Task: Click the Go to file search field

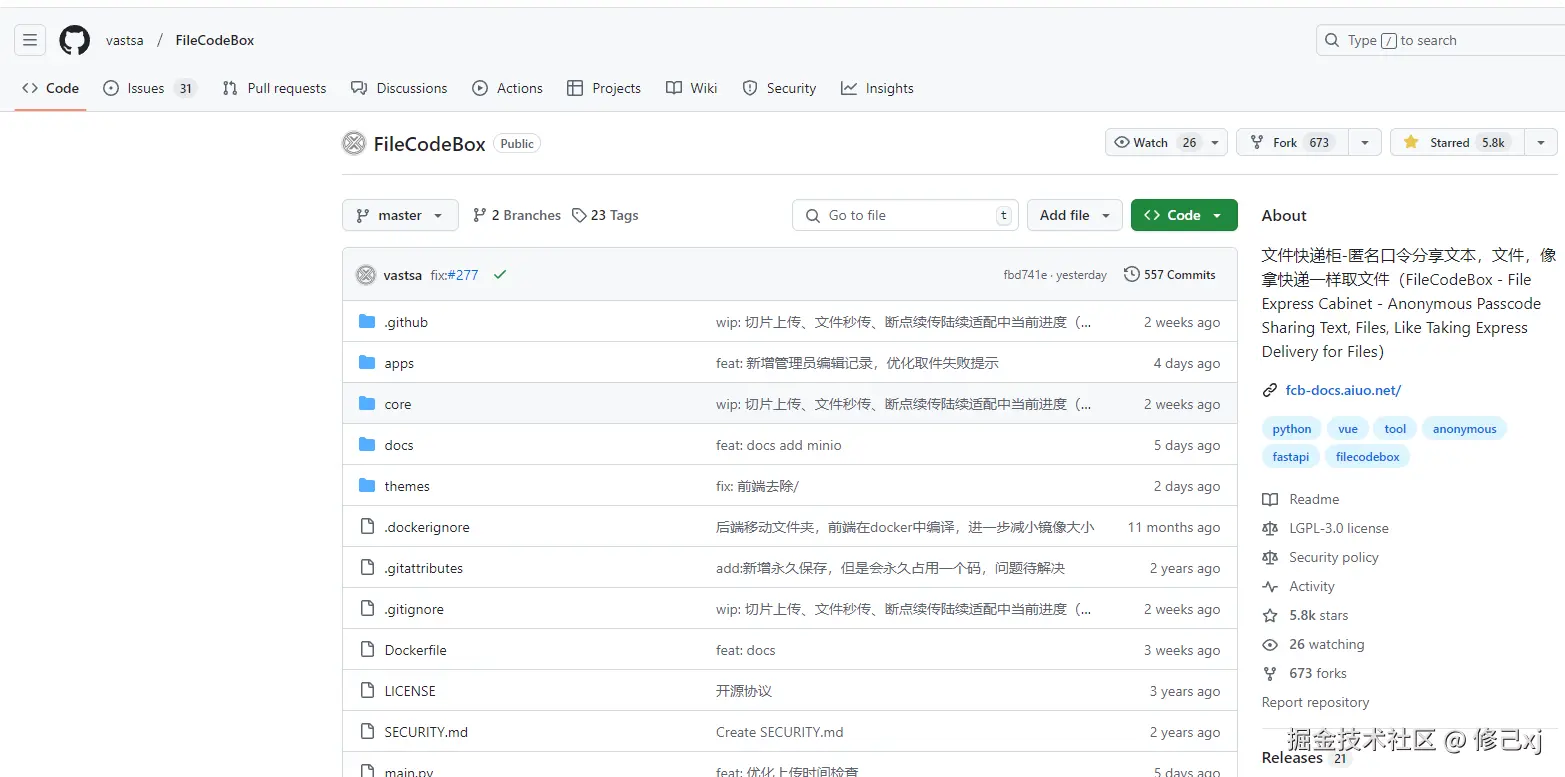Action: (x=905, y=215)
